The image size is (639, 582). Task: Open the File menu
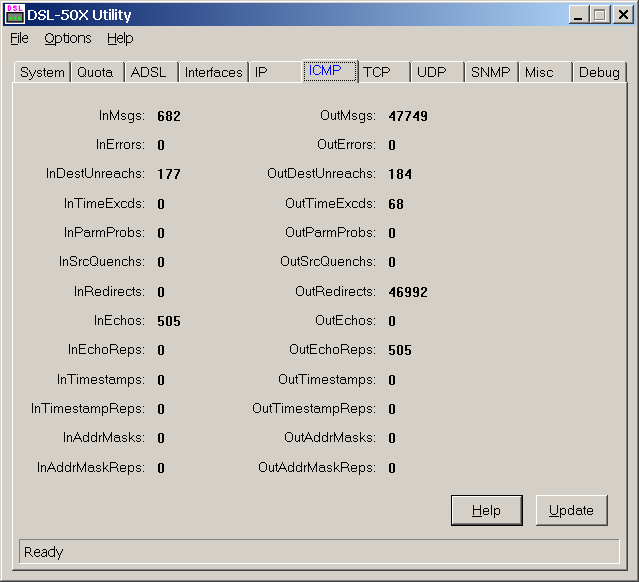point(19,38)
